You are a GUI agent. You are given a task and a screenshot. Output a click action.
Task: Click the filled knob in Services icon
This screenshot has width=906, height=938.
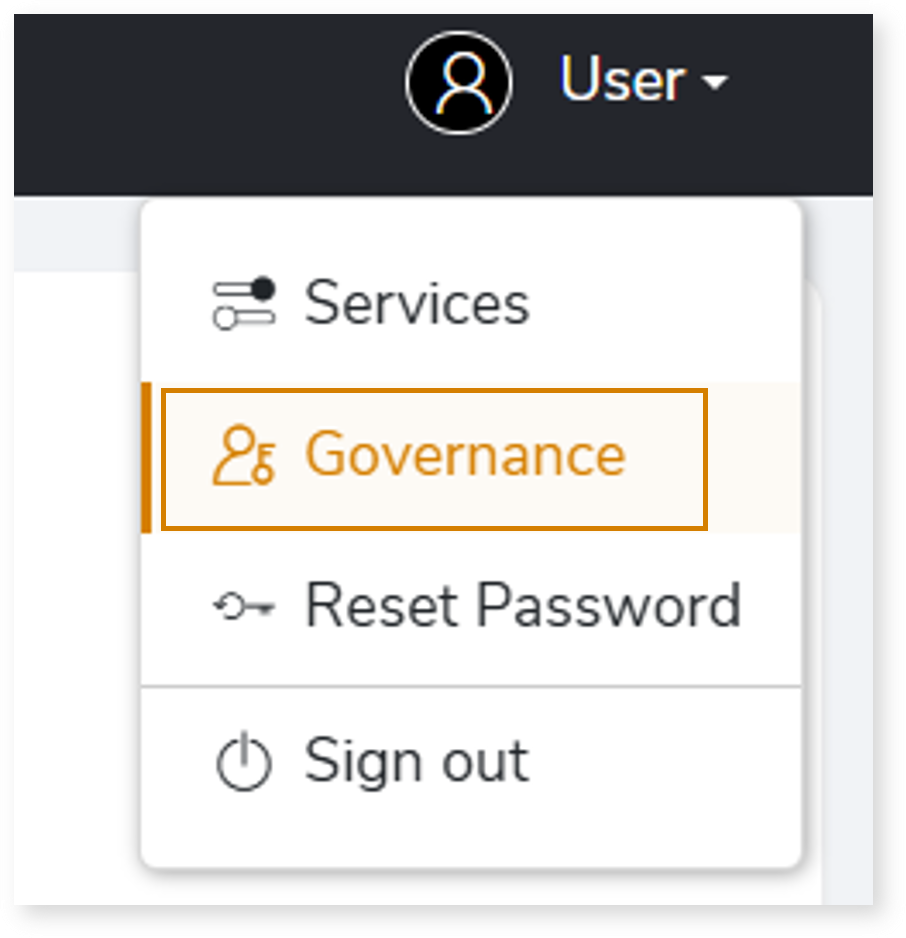[262, 290]
